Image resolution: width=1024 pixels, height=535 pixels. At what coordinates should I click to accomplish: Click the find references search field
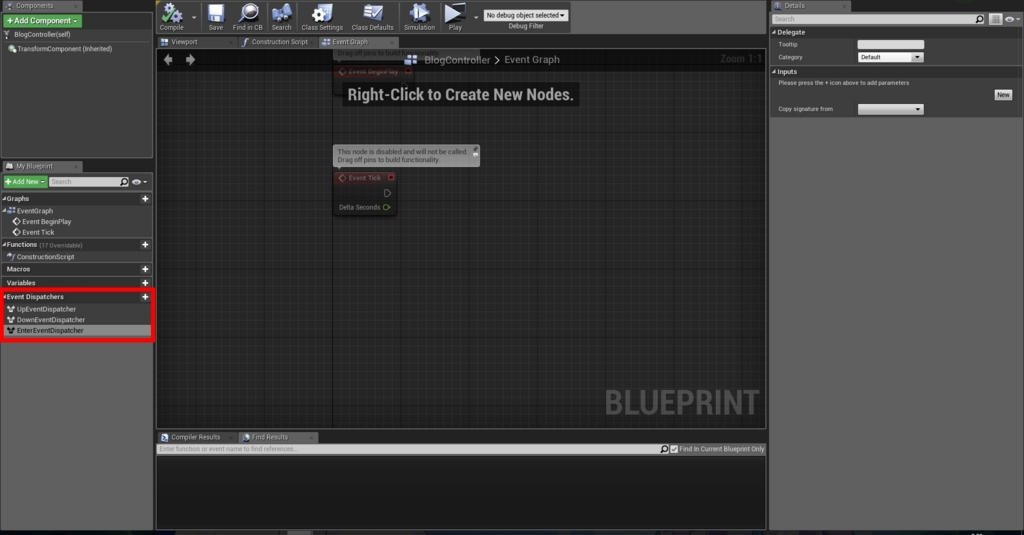click(409, 449)
